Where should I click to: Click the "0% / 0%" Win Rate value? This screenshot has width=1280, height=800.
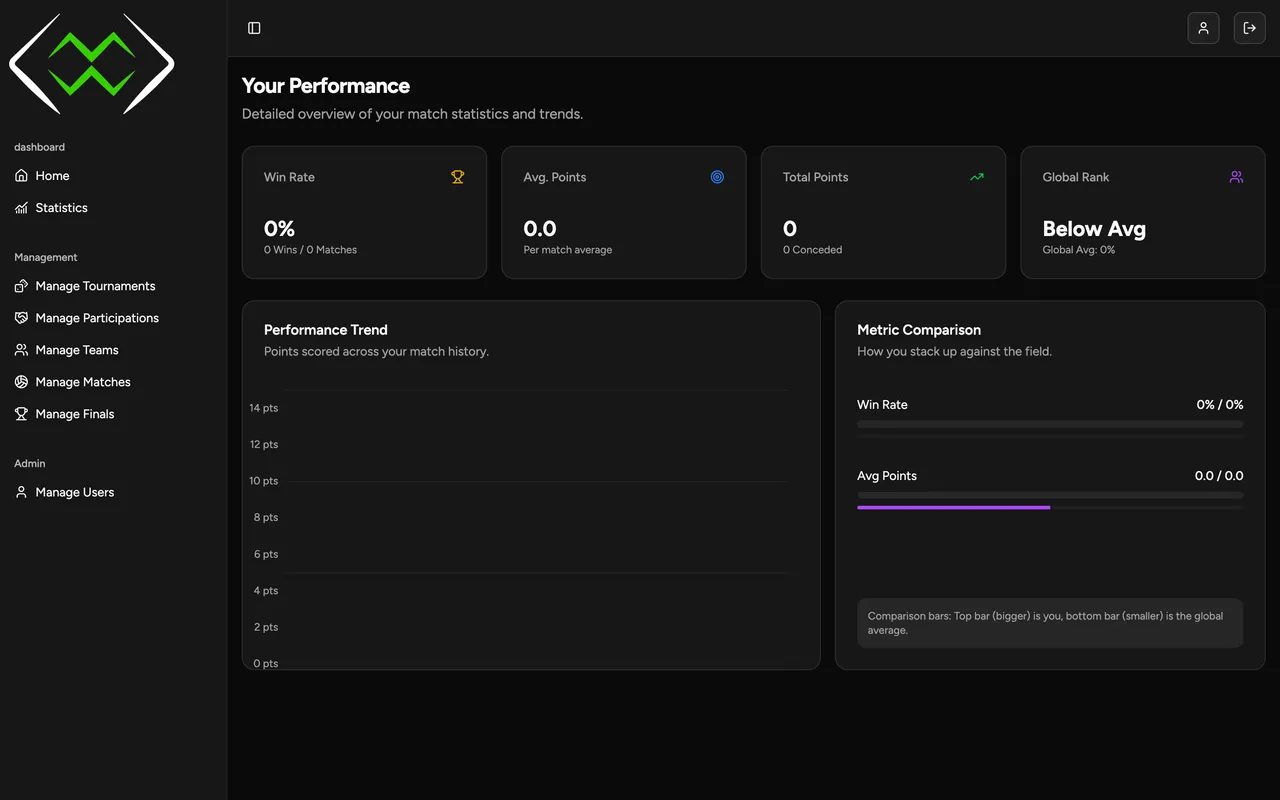coord(1220,405)
